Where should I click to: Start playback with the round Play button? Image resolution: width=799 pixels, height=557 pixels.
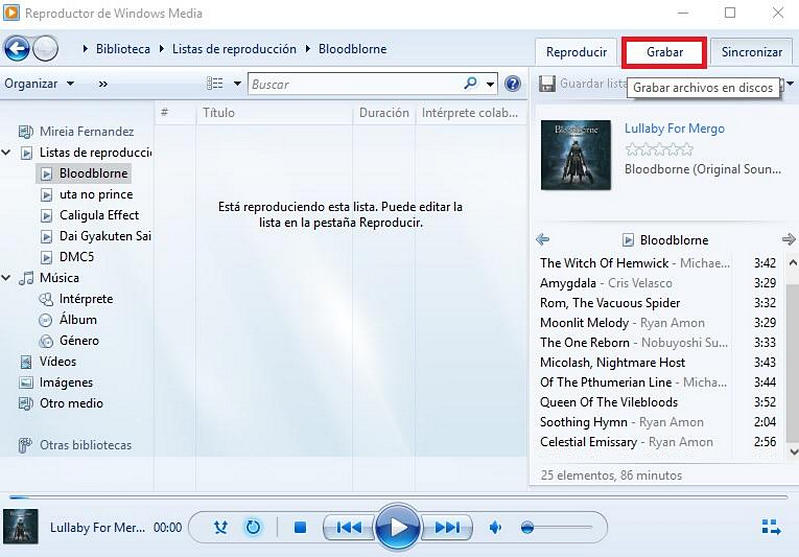397,527
